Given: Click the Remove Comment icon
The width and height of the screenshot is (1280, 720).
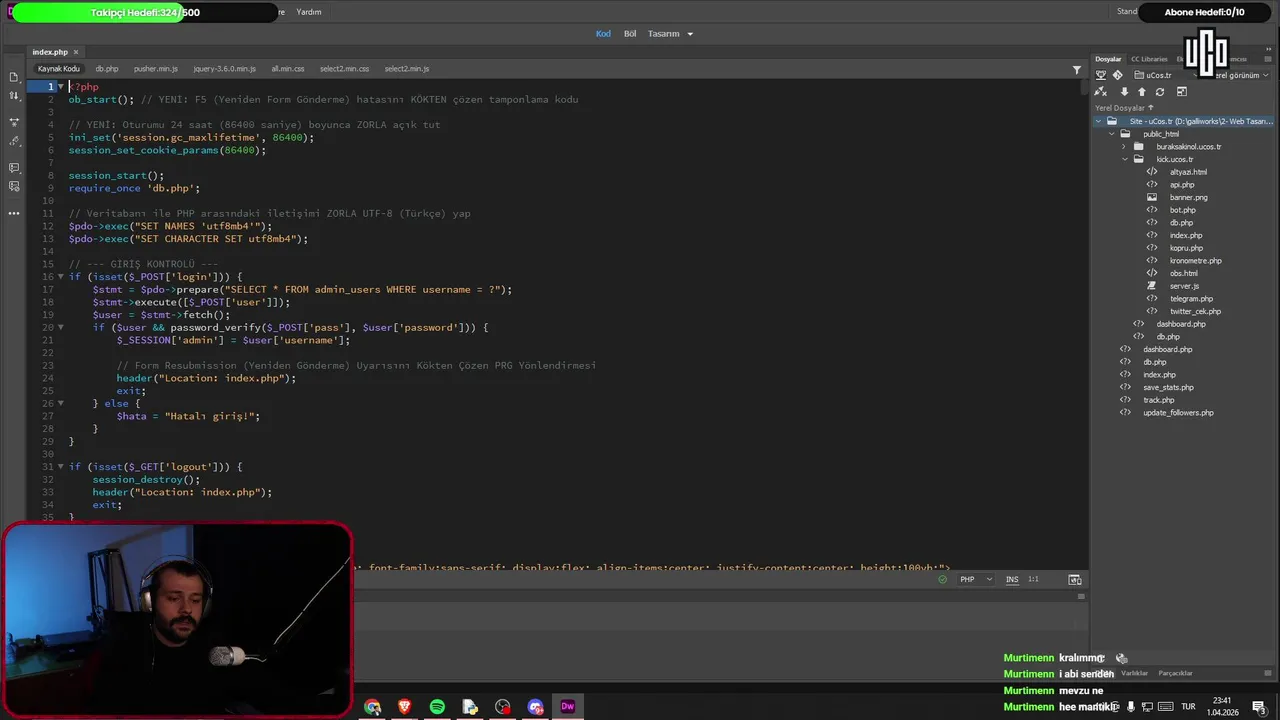Looking at the screenshot, I should 14,187.
